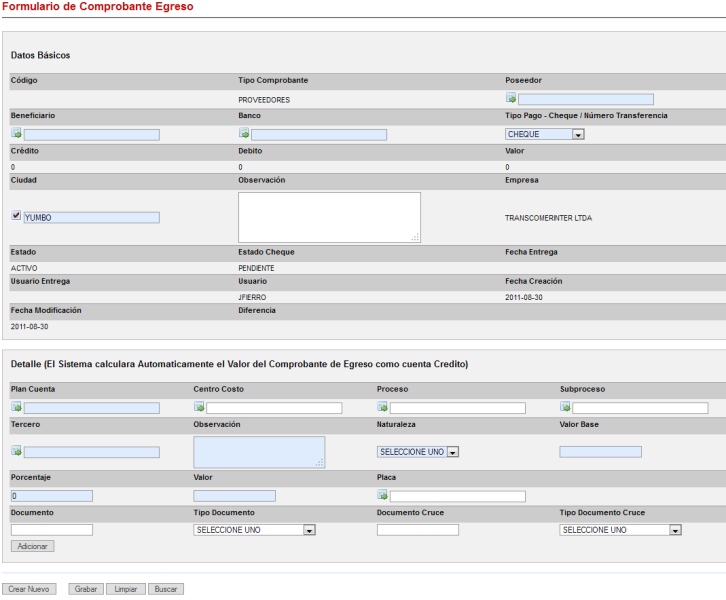Open the Proceso lookup icon

click(x=383, y=408)
